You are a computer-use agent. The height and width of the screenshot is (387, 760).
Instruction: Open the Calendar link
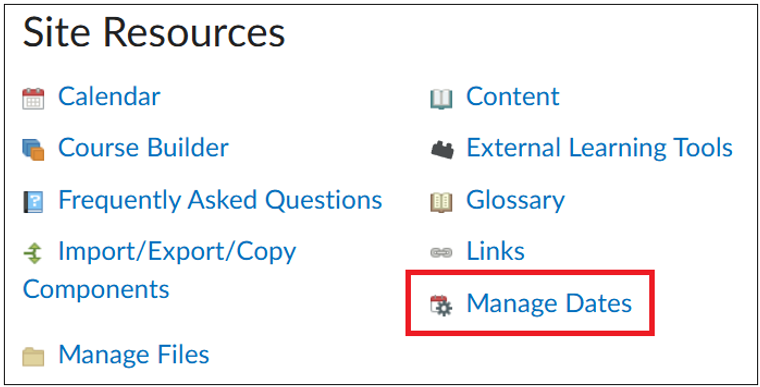[109, 97]
